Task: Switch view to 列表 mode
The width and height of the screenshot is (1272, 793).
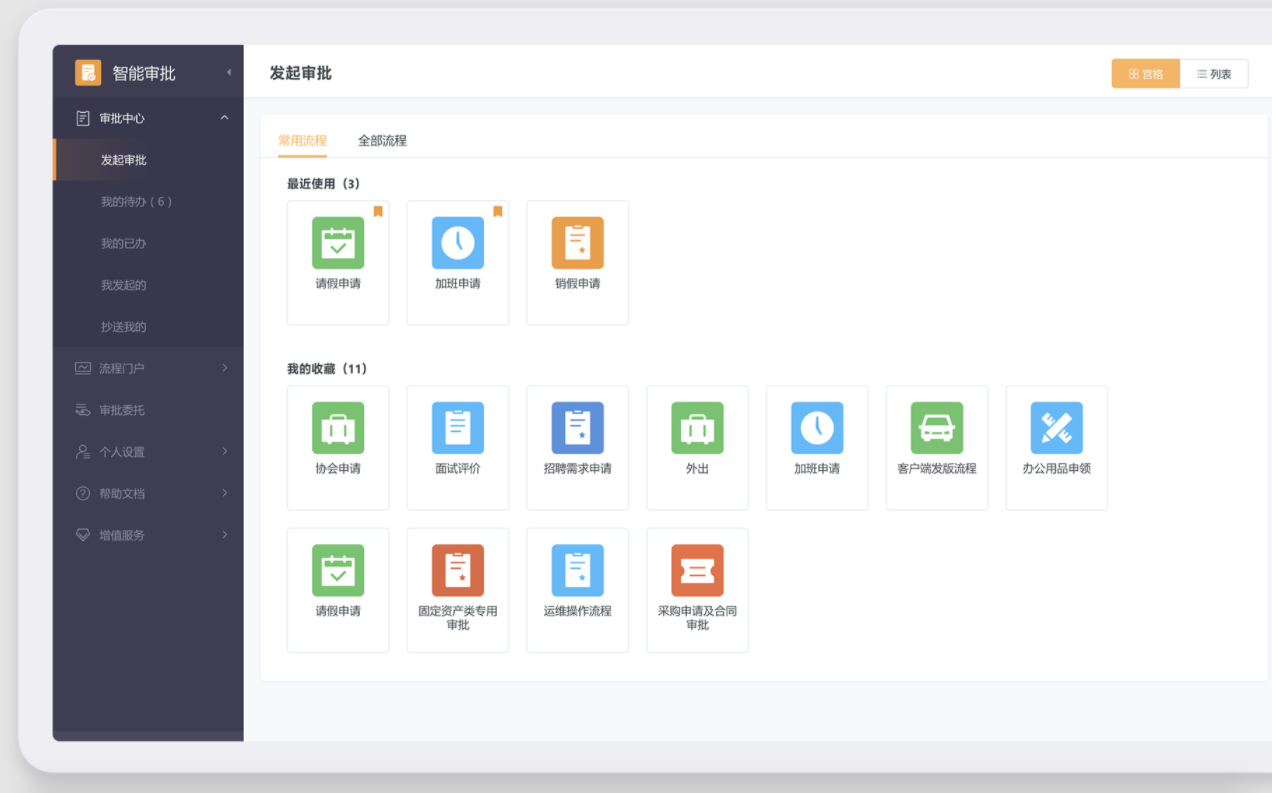Action: pos(1214,73)
